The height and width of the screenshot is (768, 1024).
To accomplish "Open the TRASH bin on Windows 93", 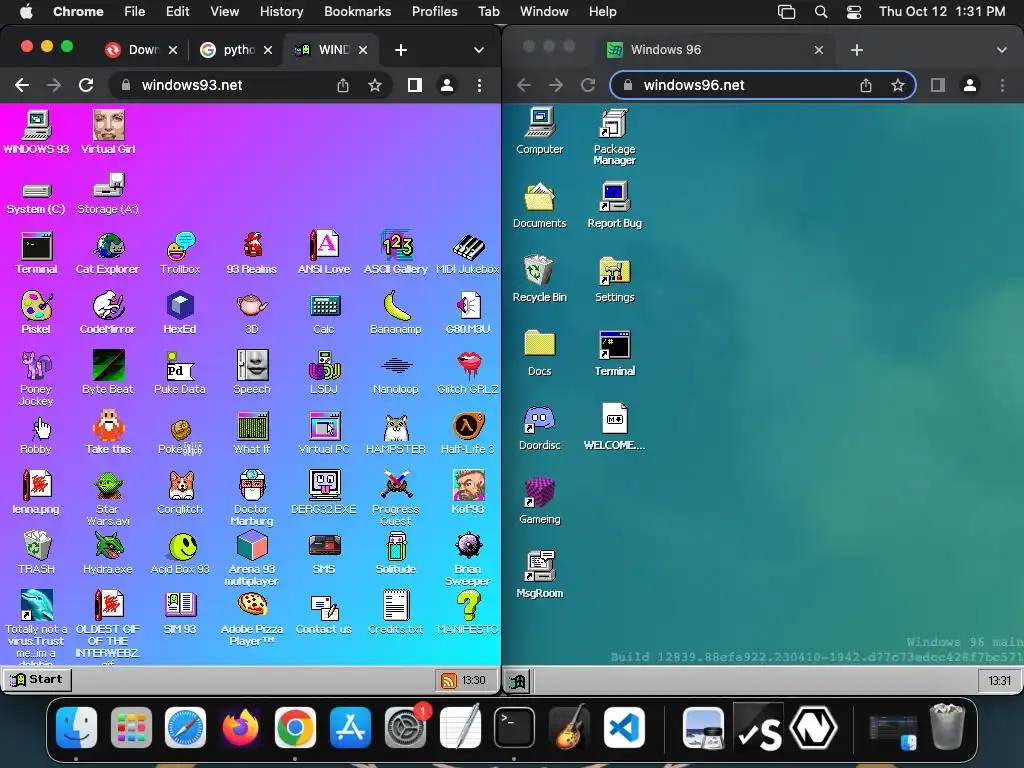I will click(37, 553).
